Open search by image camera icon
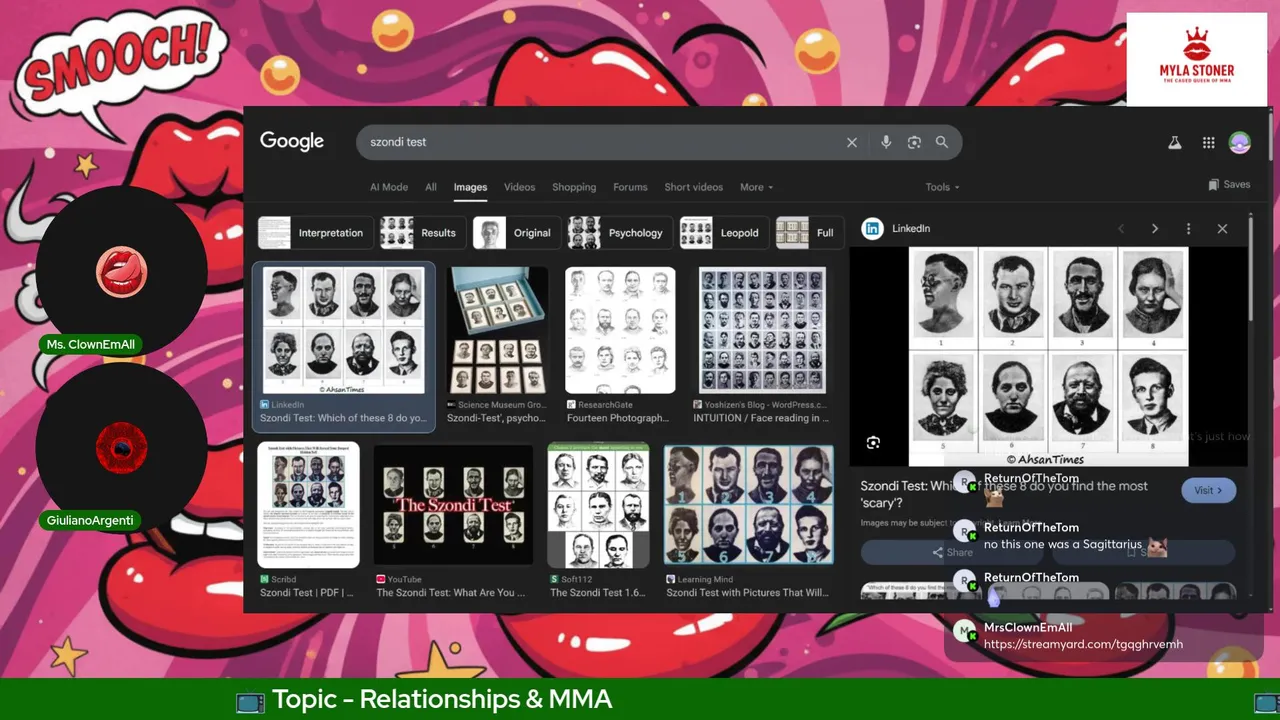 914,142
